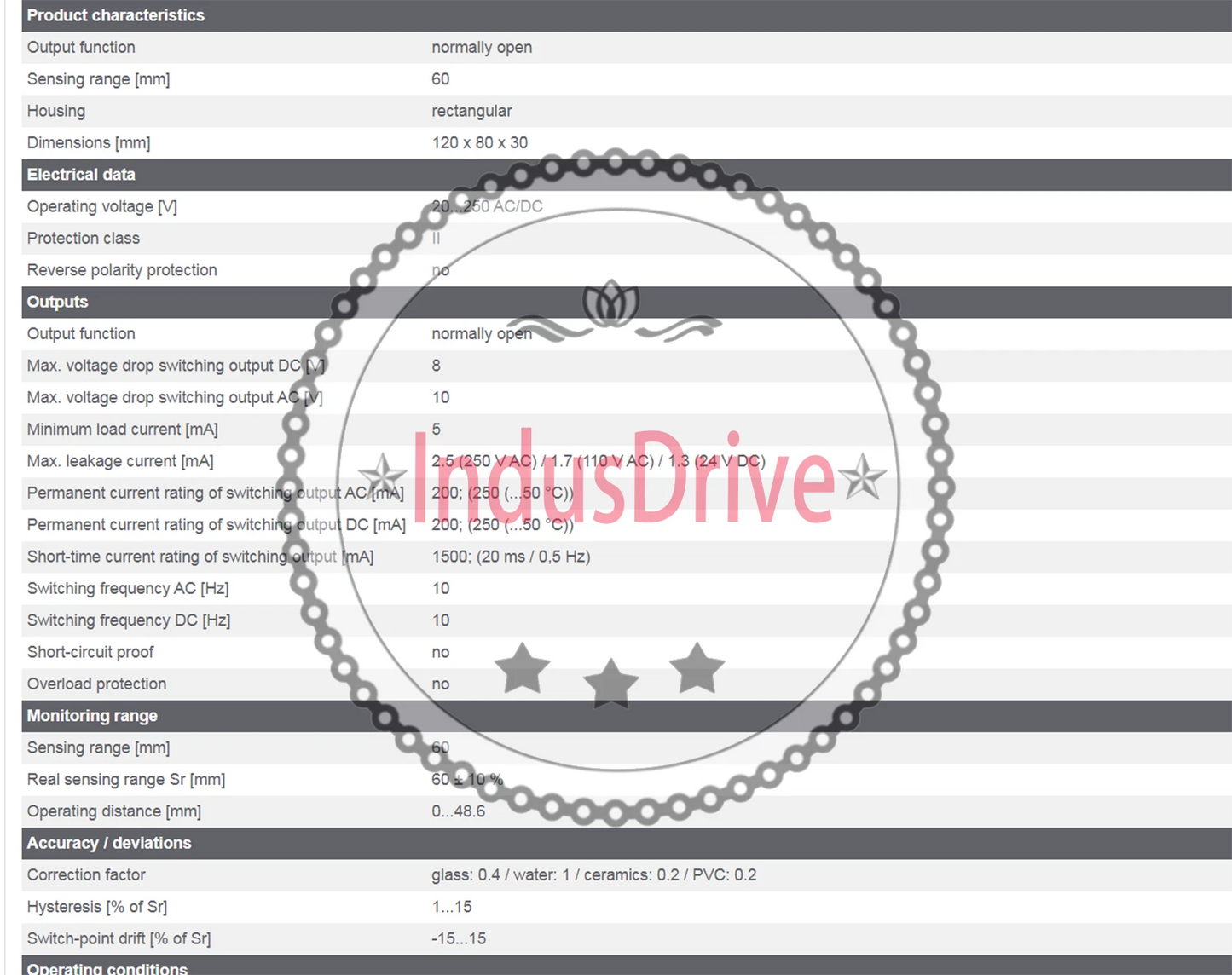This screenshot has height=975, width=1232.
Task: Select the Short-circuit proof row
Action: (x=627, y=652)
